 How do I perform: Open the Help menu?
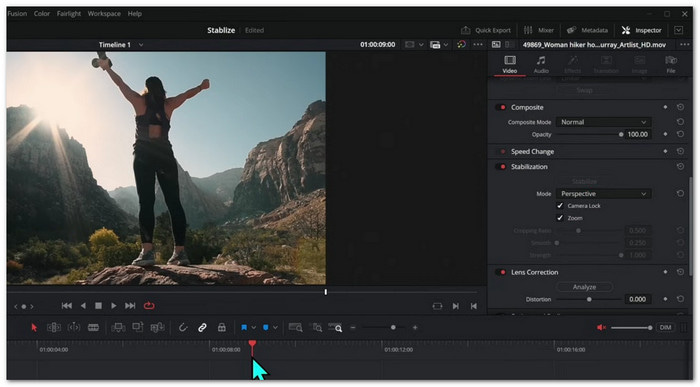click(x=135, y=13)
